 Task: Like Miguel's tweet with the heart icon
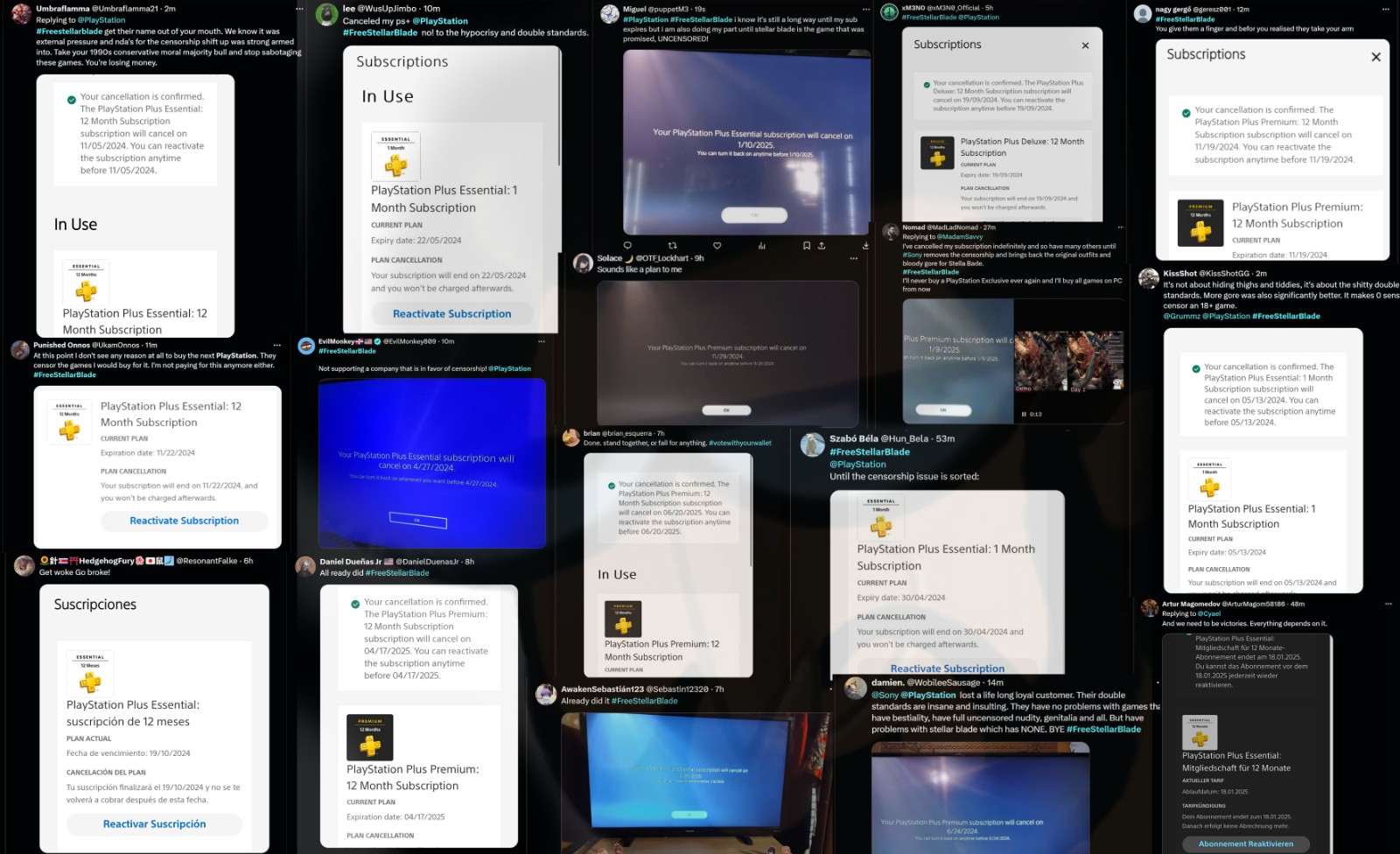pyautogui.click(x=717, y=246)
